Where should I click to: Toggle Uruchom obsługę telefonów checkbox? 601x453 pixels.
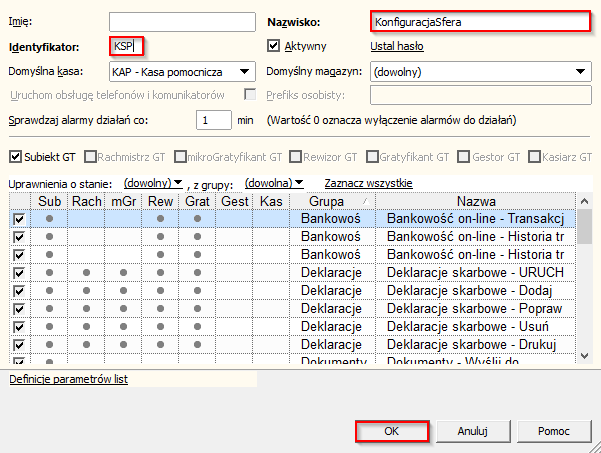(250, 94)
